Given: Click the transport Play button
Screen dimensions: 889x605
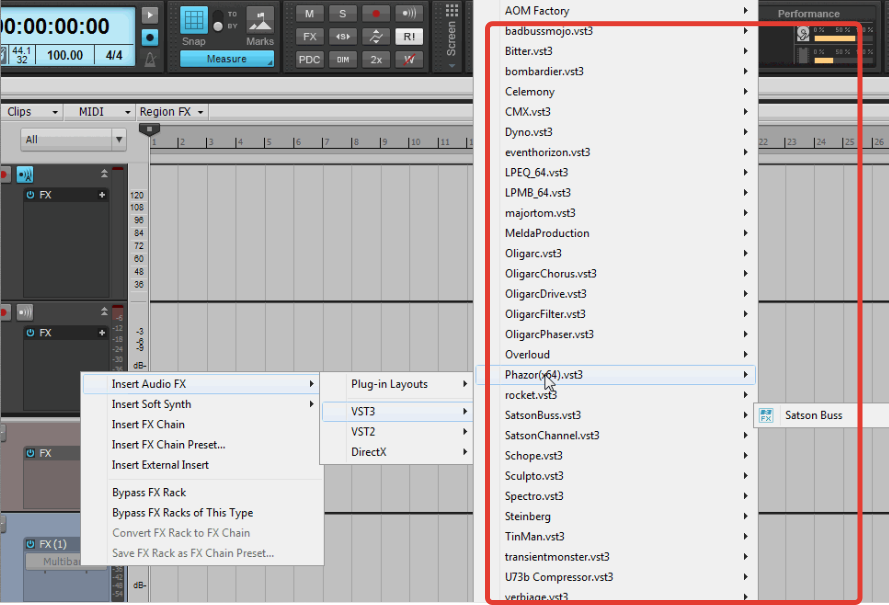Looking at the screenshot, I should click(x=150, y=15).
